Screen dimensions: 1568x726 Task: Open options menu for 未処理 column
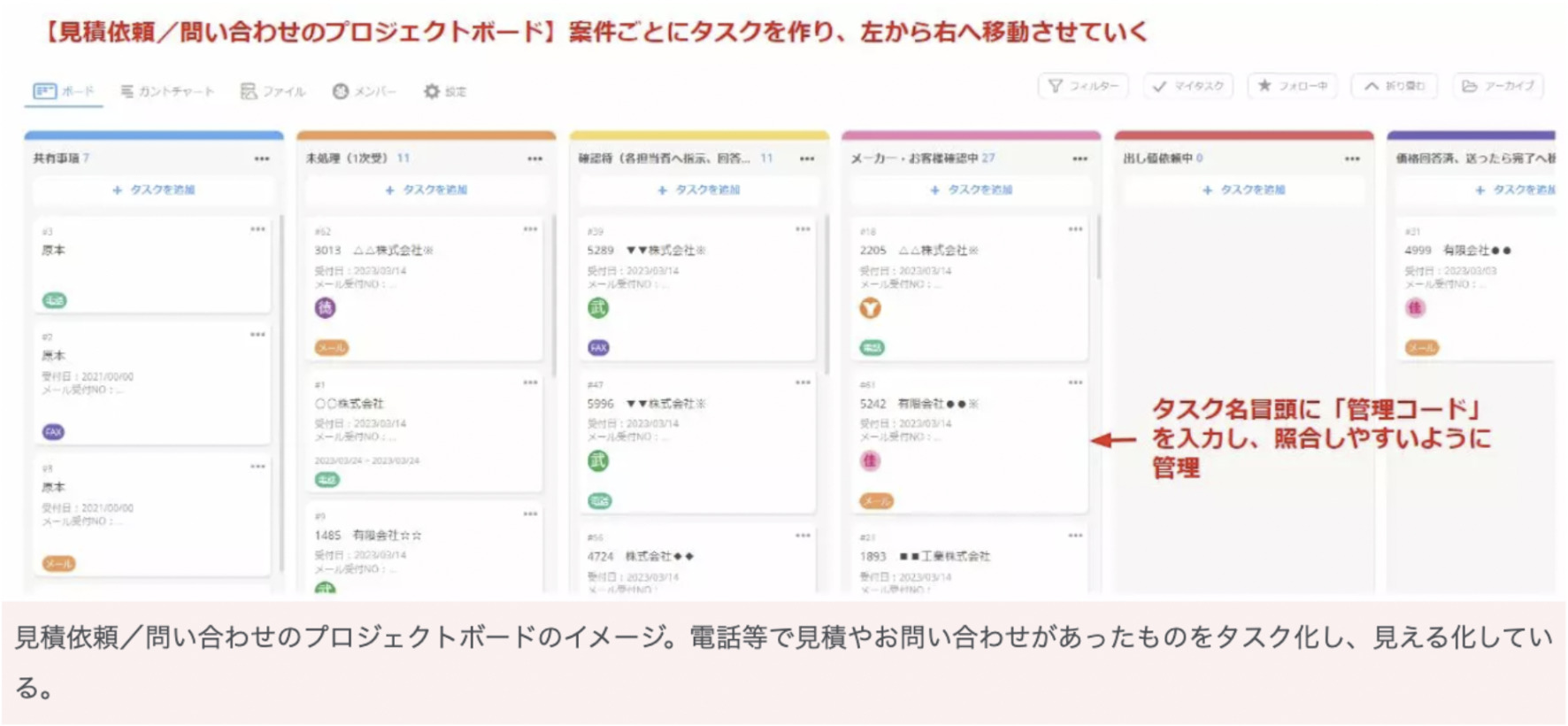(x=534, y=158)
